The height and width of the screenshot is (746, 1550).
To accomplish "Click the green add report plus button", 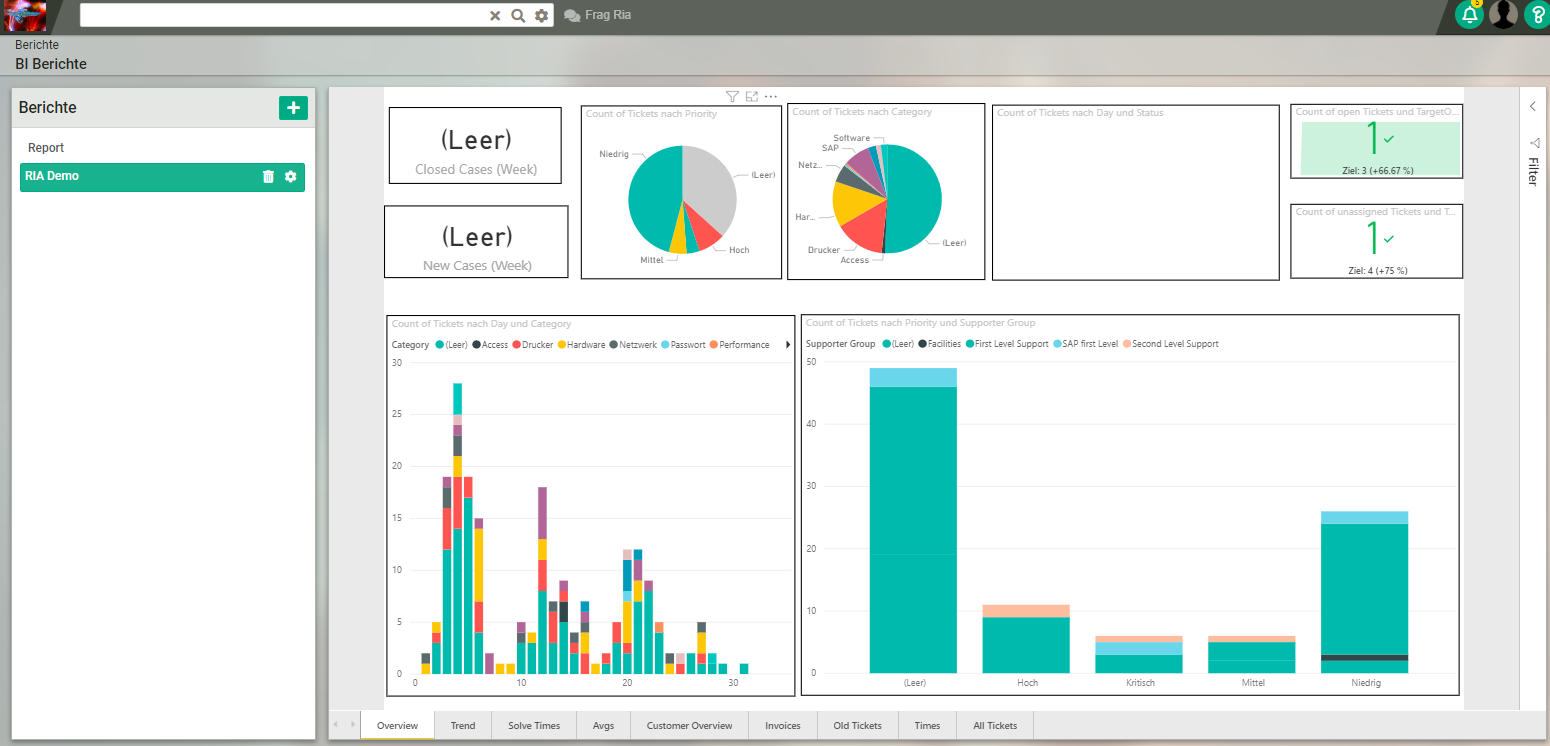I will pos(293,108).
